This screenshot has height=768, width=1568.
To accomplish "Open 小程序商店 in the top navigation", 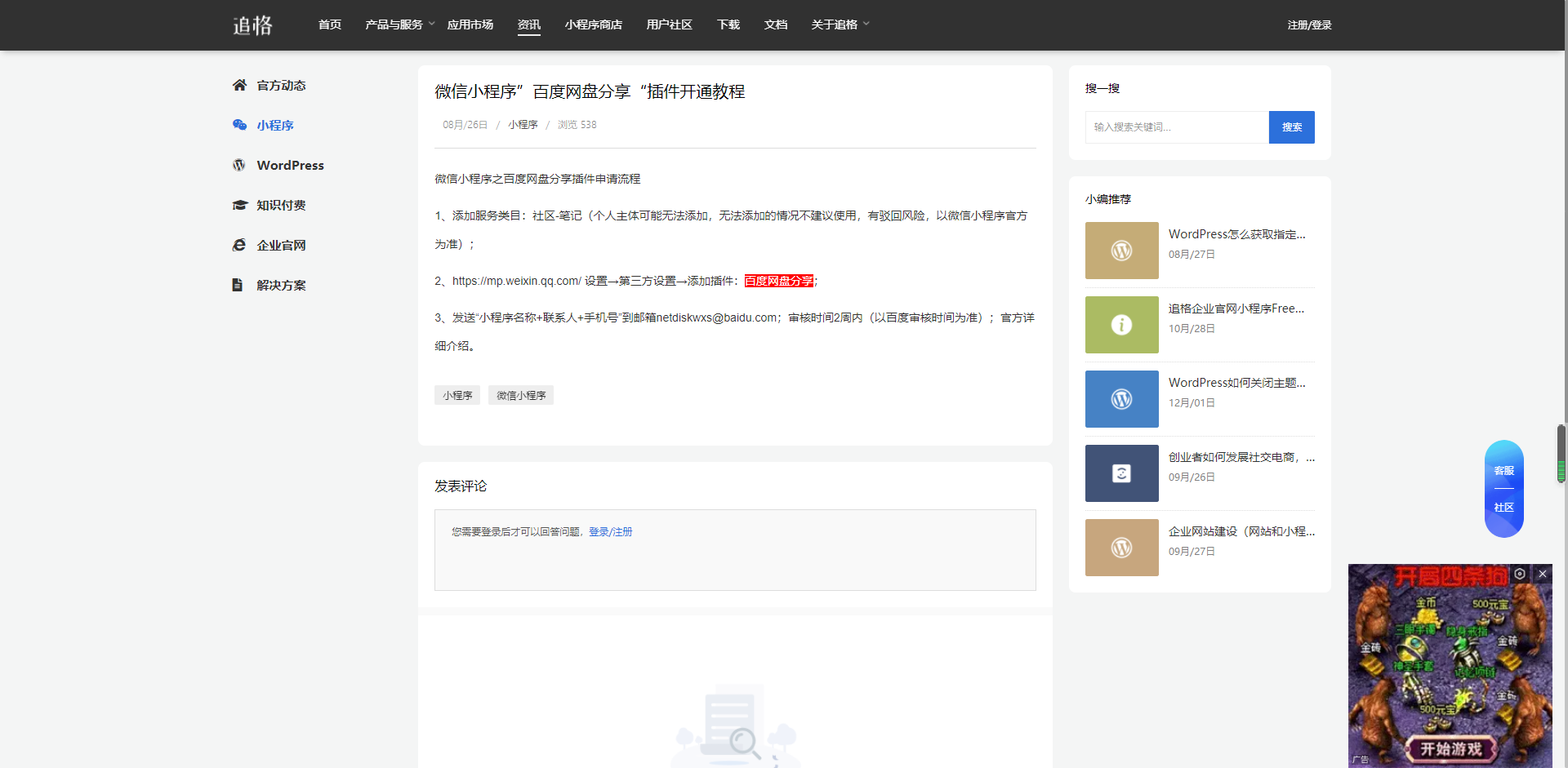I will tap(594, 24).
